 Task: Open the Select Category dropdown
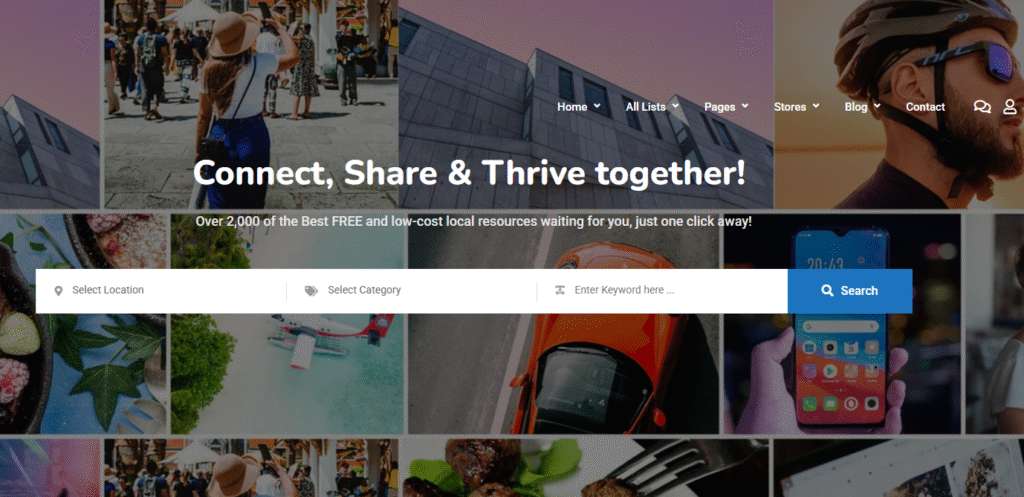tap(411, 291)
